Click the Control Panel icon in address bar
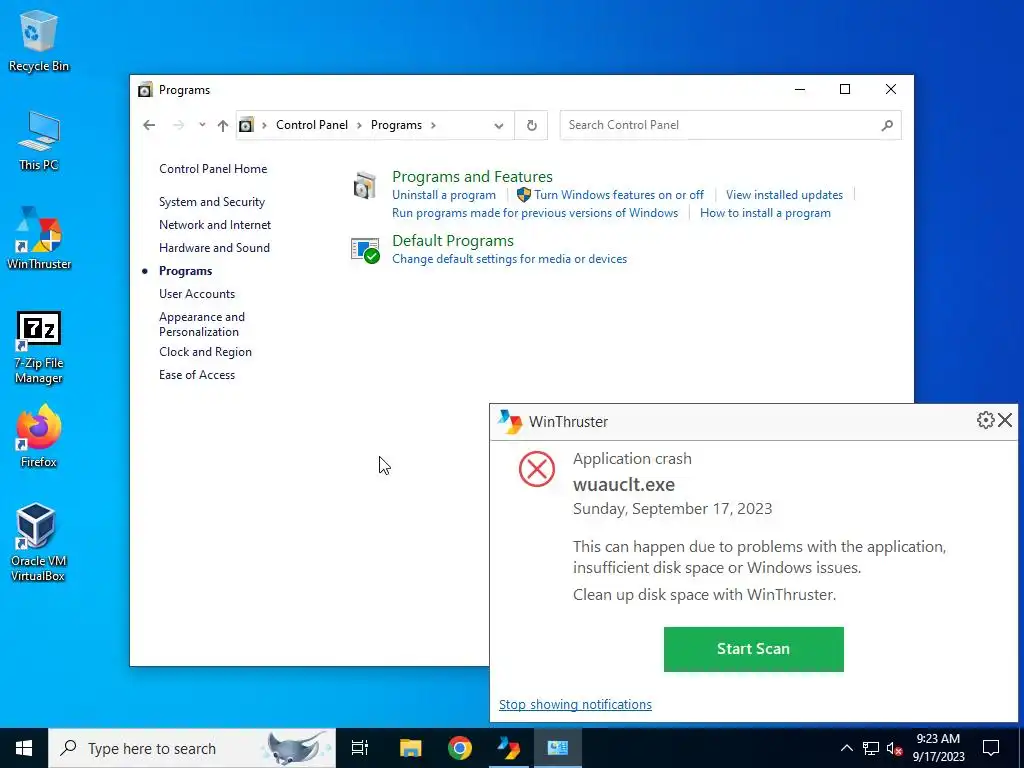 [x=246, y=125]
